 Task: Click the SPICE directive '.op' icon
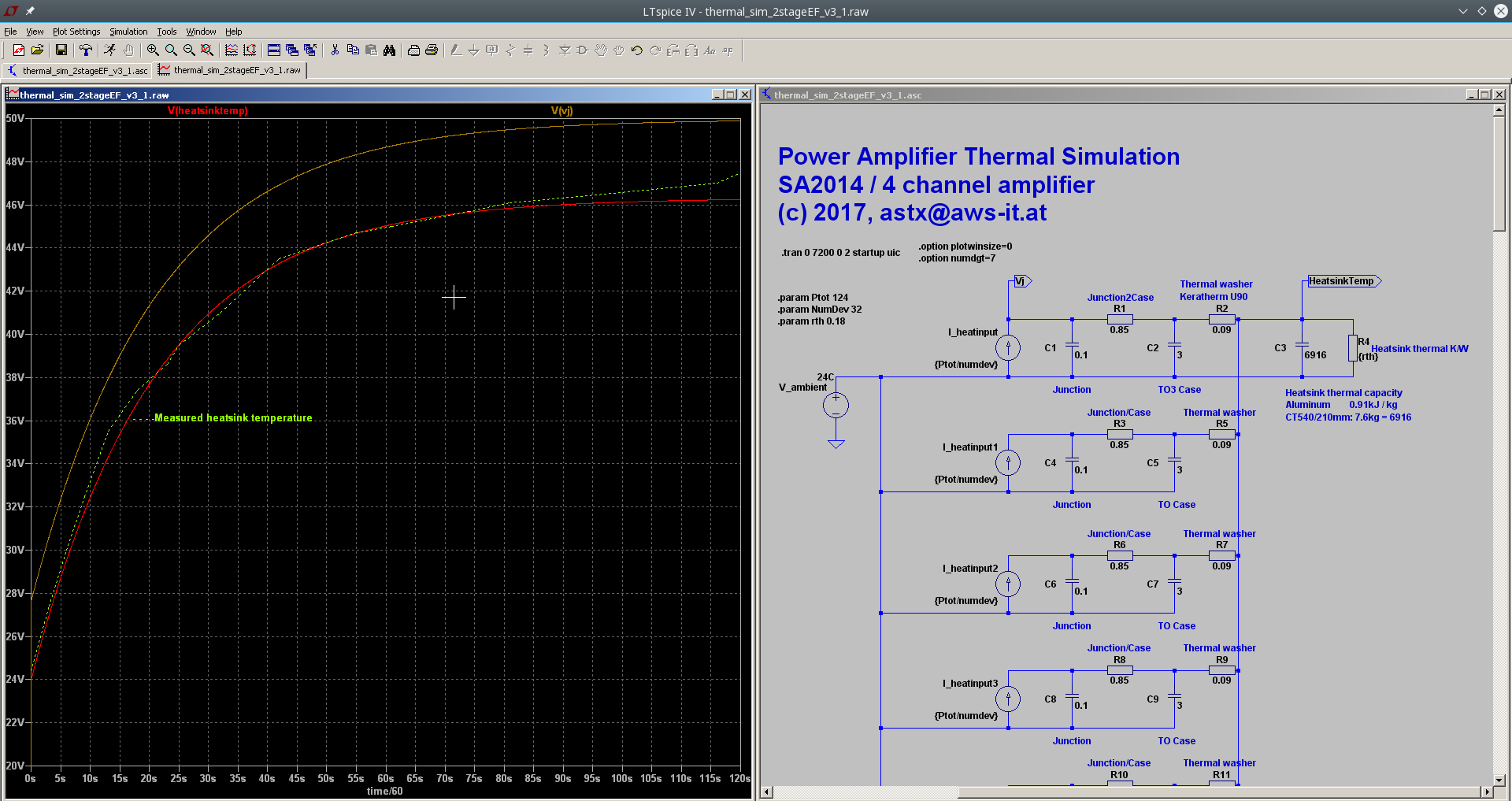click(728, 50)
